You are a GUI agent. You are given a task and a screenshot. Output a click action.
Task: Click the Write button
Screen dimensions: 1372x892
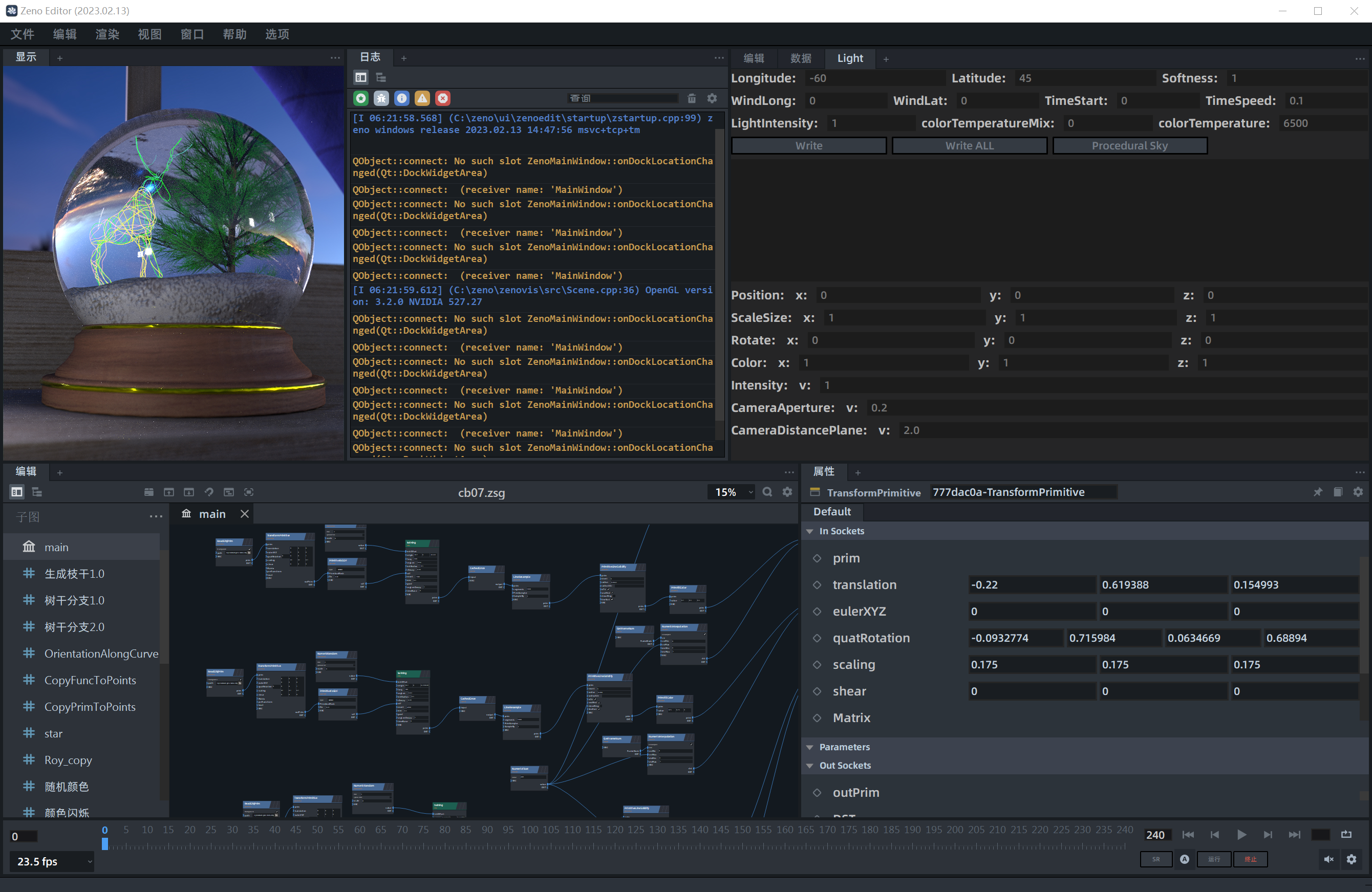pyautogui.click(x=809, y=145)
